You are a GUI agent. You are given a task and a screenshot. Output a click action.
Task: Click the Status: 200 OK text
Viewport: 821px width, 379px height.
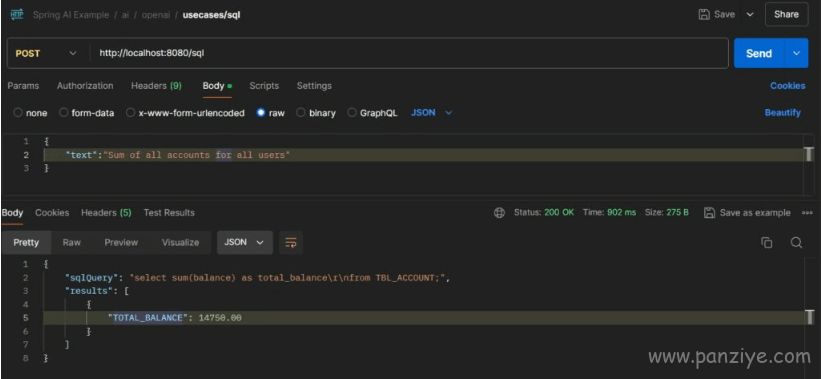click(x=544, y=213)
